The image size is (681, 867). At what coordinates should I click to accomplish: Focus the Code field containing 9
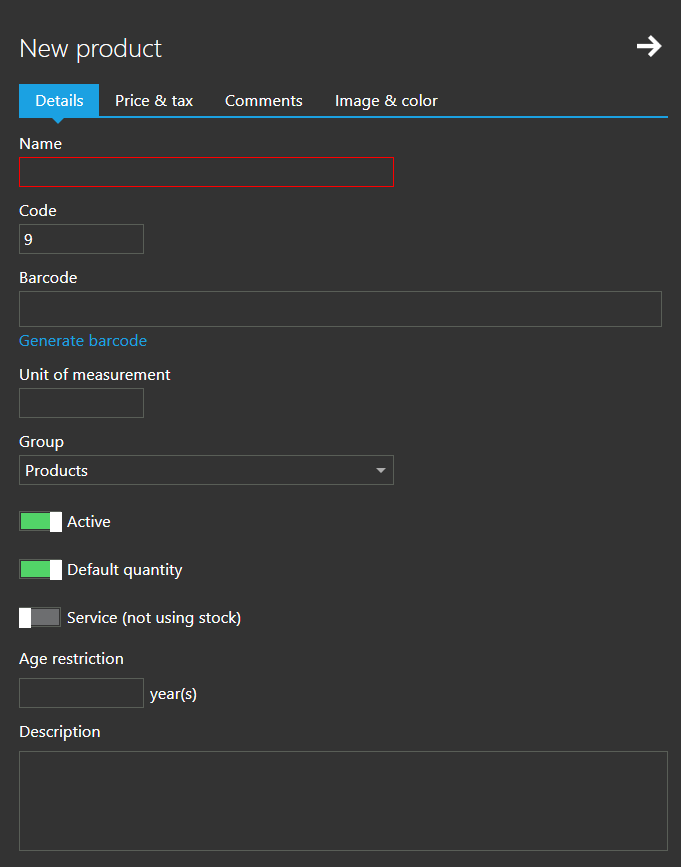coord(81,239)
